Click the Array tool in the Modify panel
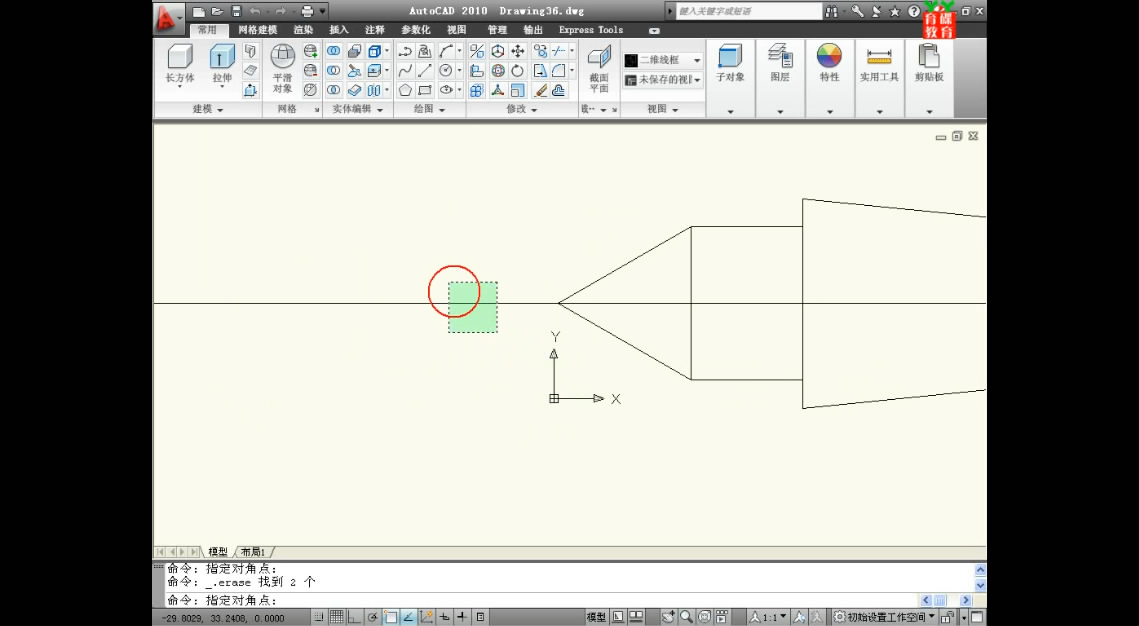Image resolution: width=1139 pixels, height=626 pixels. pyautogui.click(x=477, y=90)
